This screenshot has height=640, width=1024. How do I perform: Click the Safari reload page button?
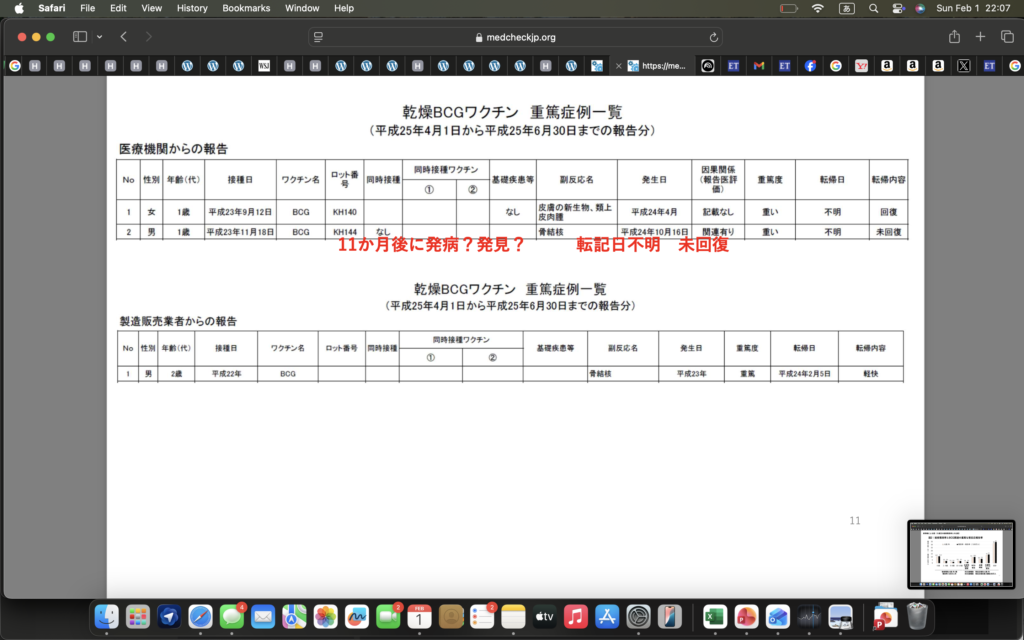coord(713,37)
